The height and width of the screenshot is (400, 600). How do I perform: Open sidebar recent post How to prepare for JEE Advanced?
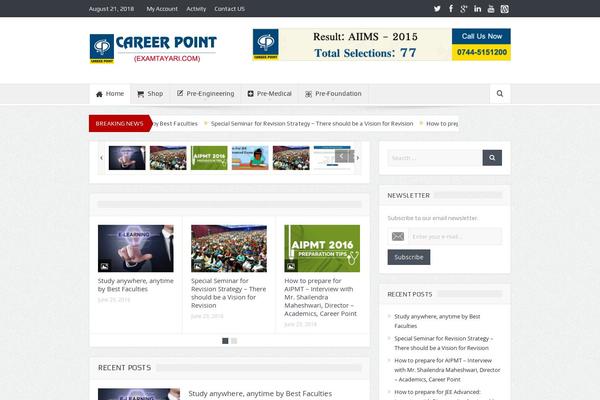(x=437, y=392)
